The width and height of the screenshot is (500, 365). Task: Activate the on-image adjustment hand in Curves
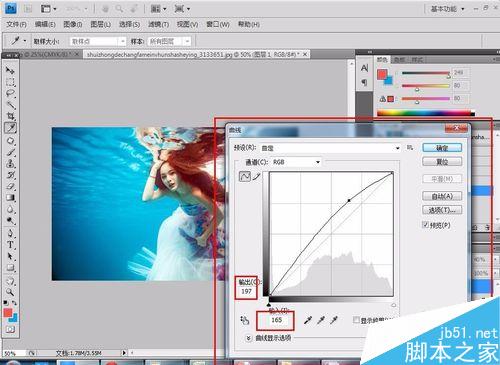[x=244, y=320]
